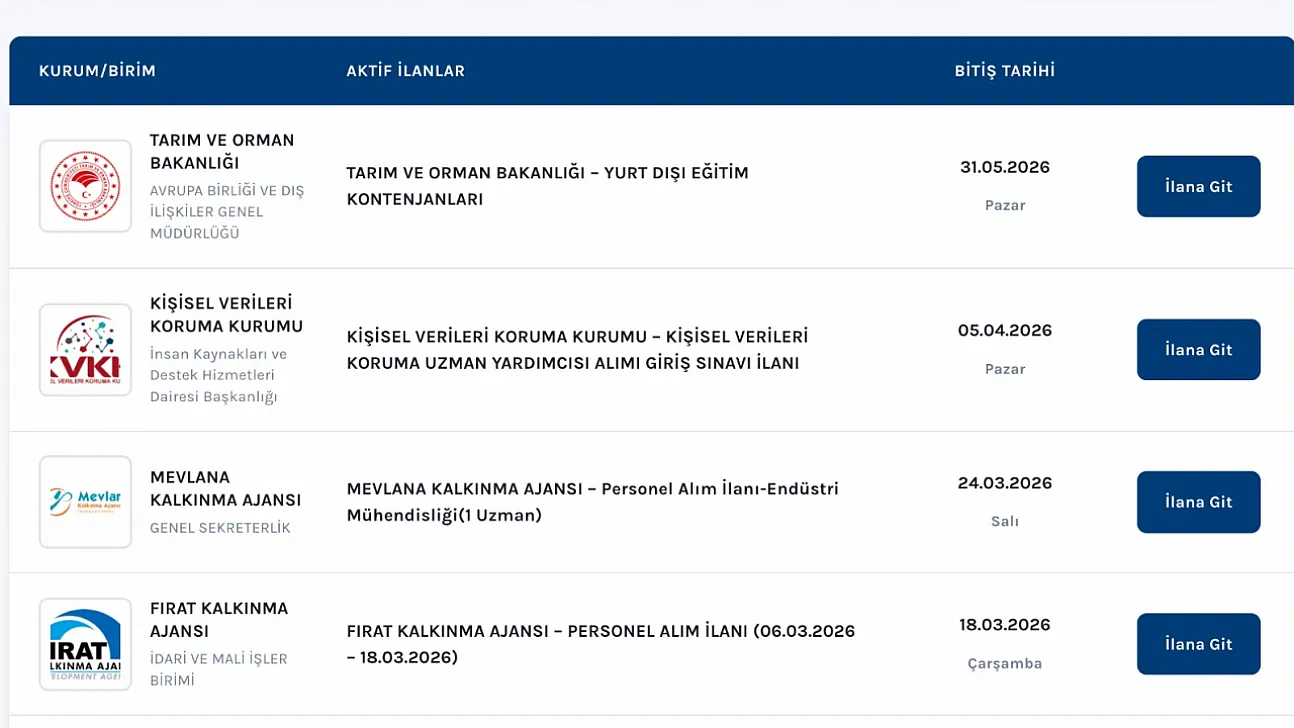Click İlana Git for Tarım ve Orman Bakanlığı
1294x728 pixels.
1198,186
